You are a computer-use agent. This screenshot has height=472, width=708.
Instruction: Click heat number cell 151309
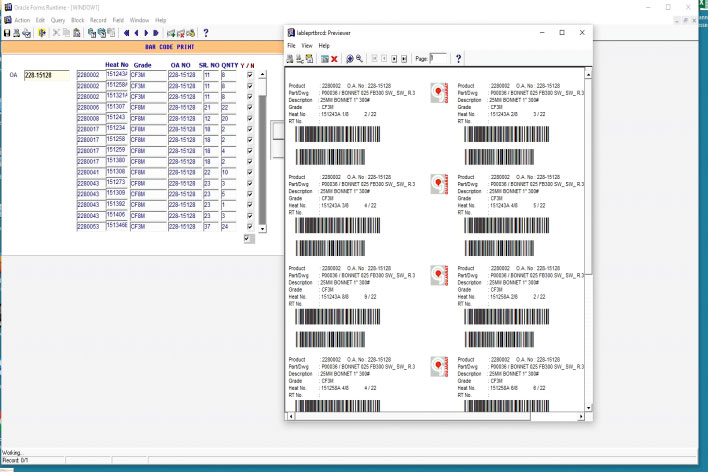click(117, 193)
